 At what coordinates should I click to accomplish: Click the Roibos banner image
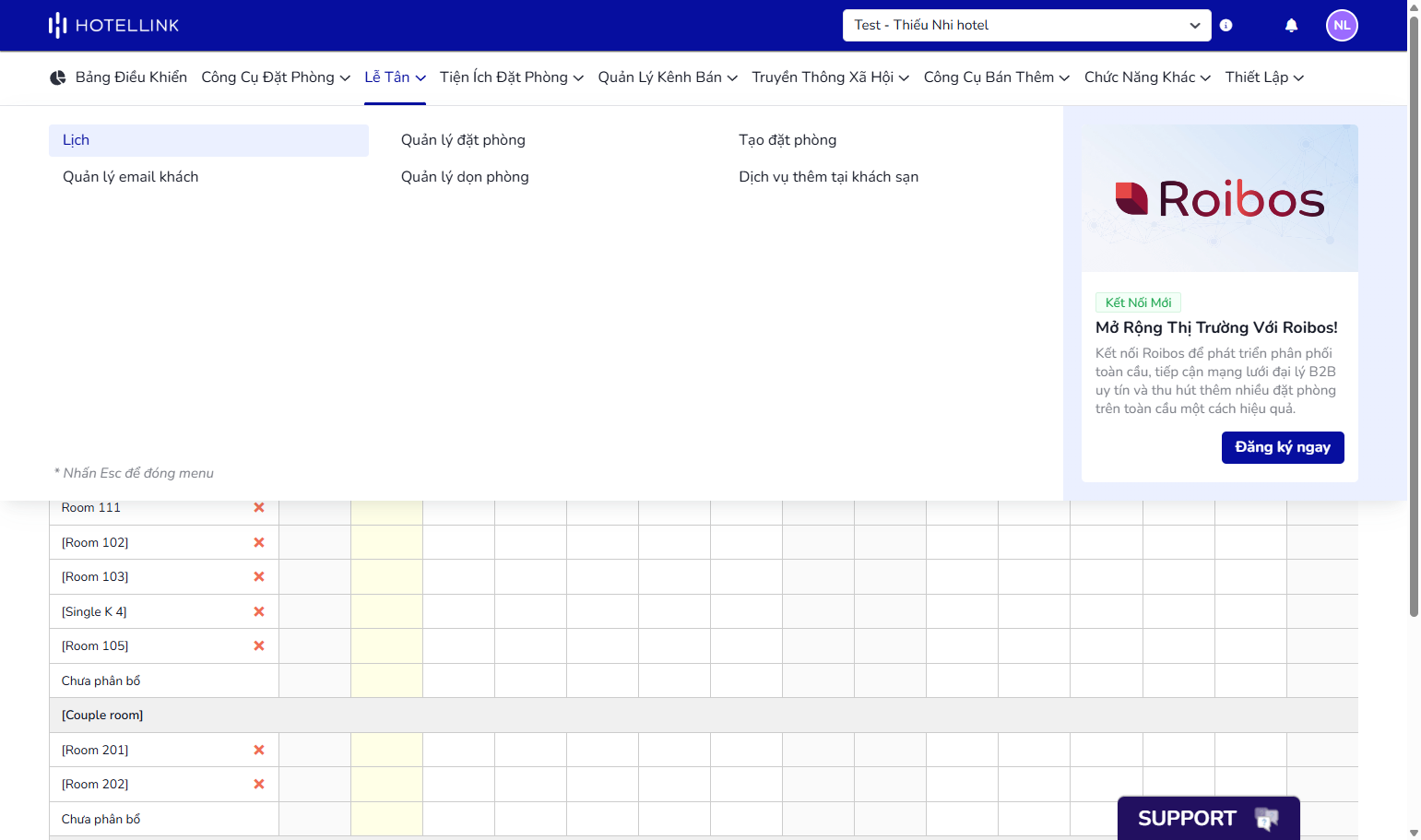pyautogui.click(x=1219, y=198)
